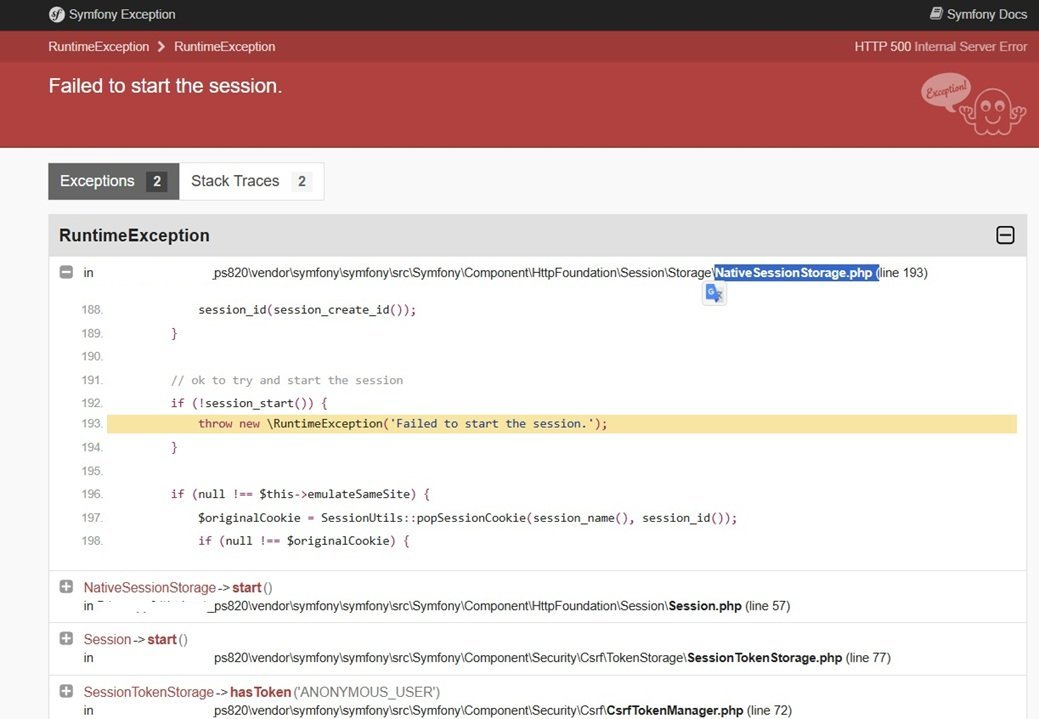This screenshot has width=1039, height=719.
Task: Click the highlighted throw RuntimeException code line
Action: 562,424
